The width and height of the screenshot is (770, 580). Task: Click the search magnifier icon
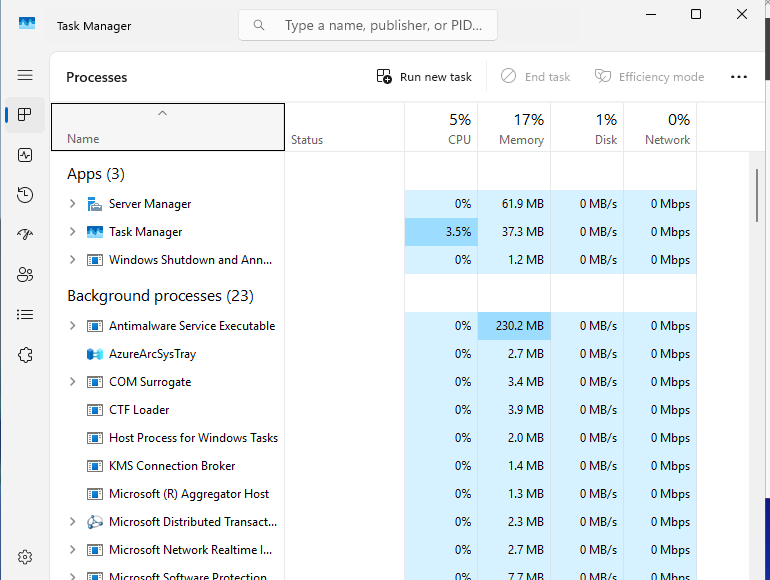point(259,25)
